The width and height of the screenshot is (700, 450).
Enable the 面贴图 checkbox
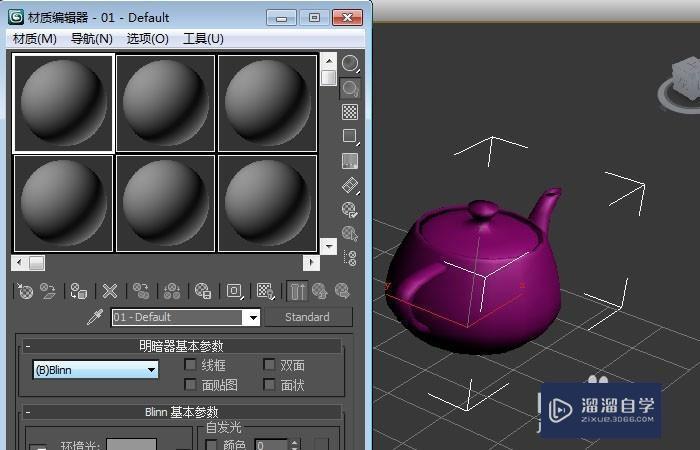191,384
